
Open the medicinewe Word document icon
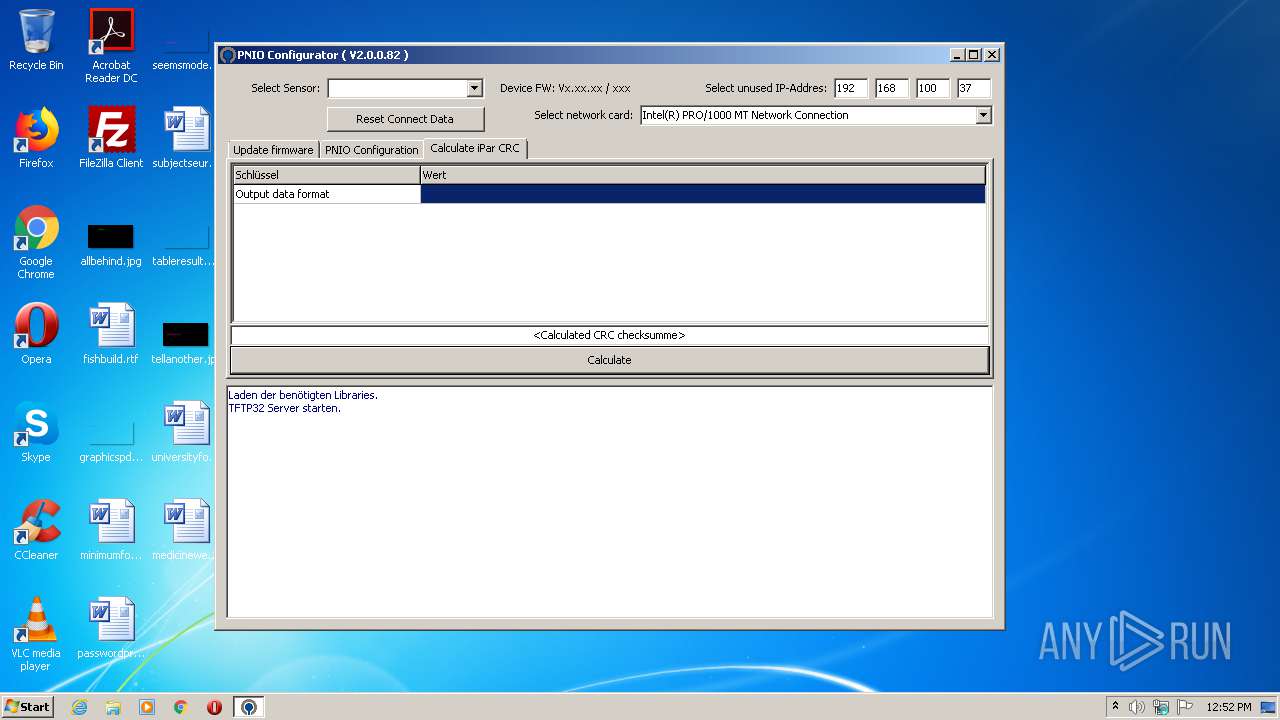click(x=186, y=530)
